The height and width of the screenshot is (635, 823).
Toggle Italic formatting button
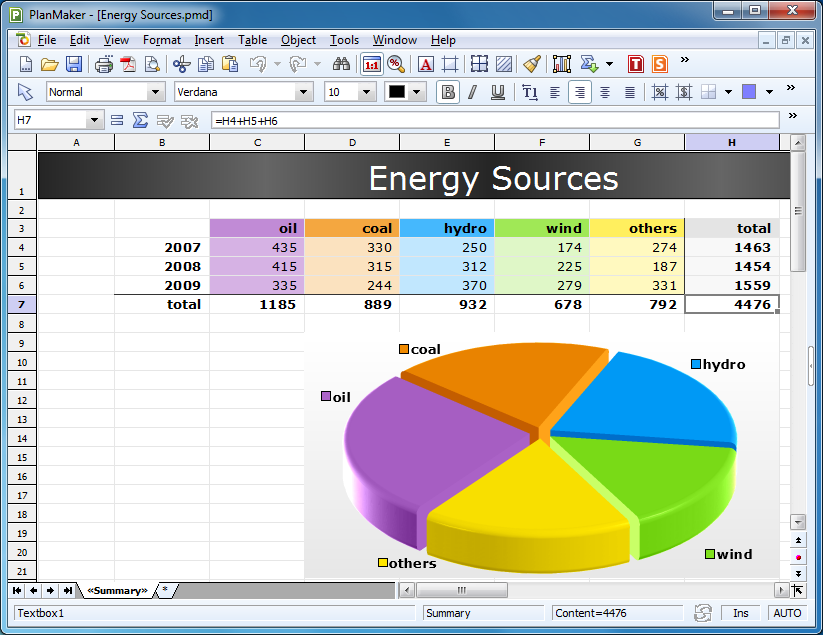tap(473, 92)
